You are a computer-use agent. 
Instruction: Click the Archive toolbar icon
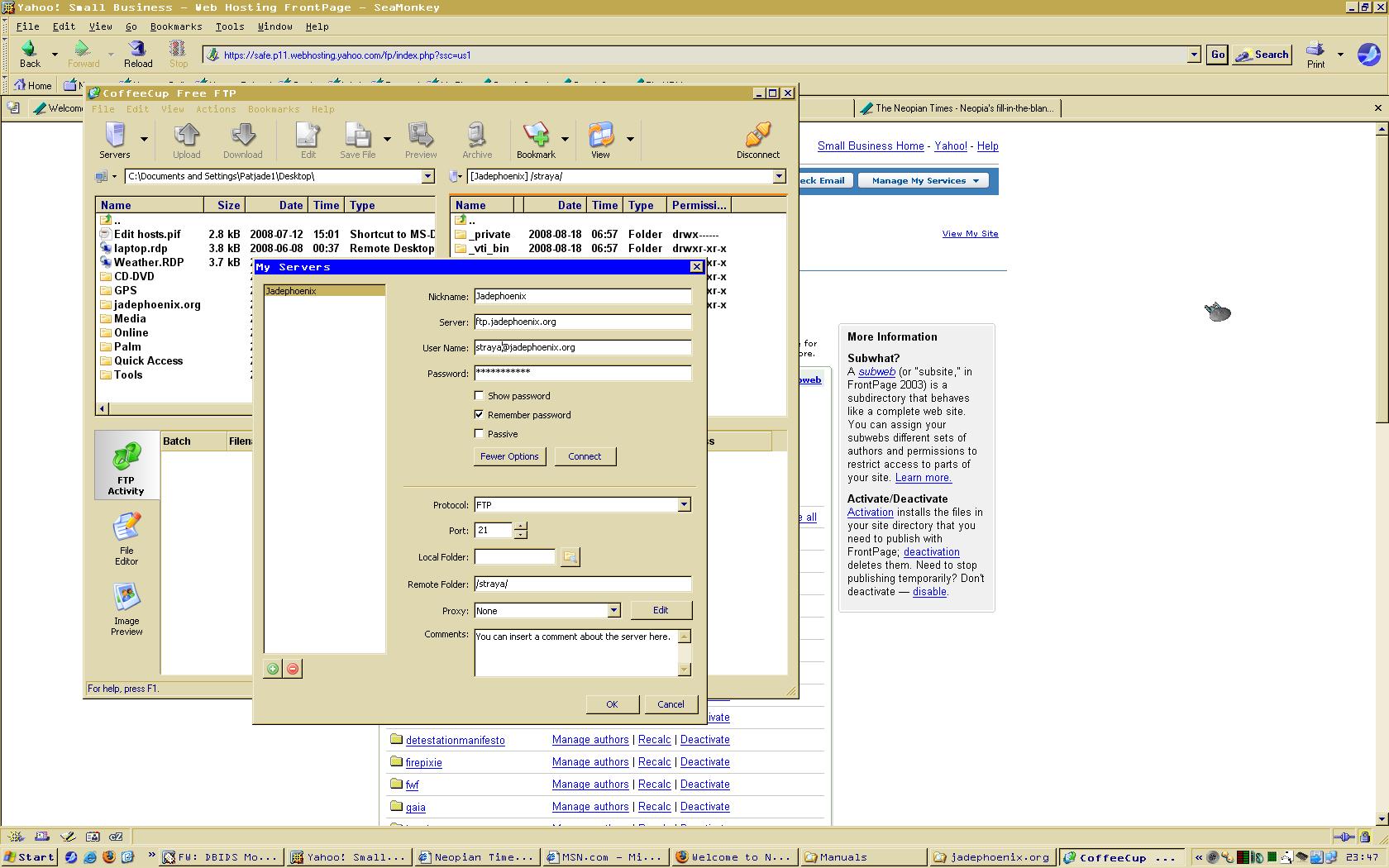tap(477, 140)
